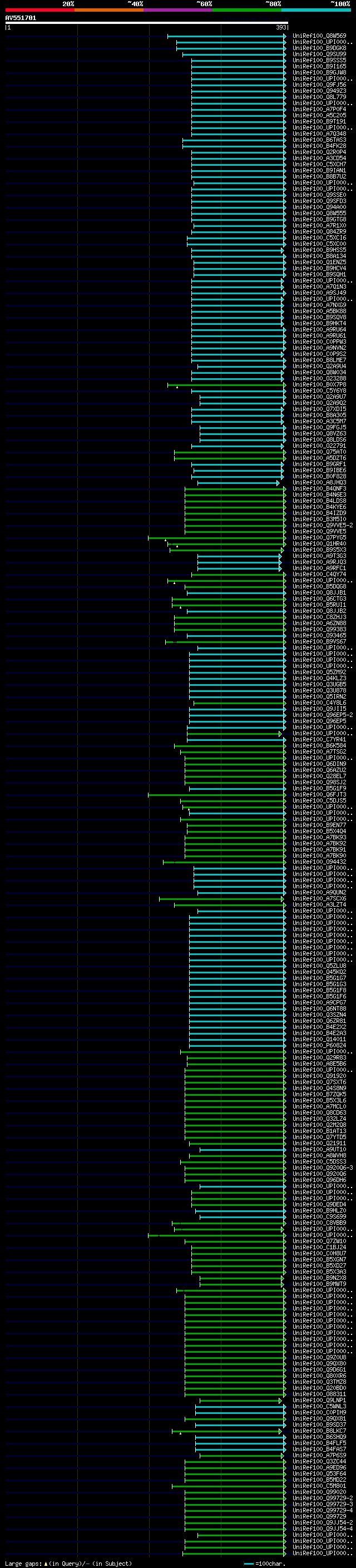This screenshot has width=356, height=1568.
Task: Click the 'Large gaps' legend text
Action: [x=23, y=1564]
